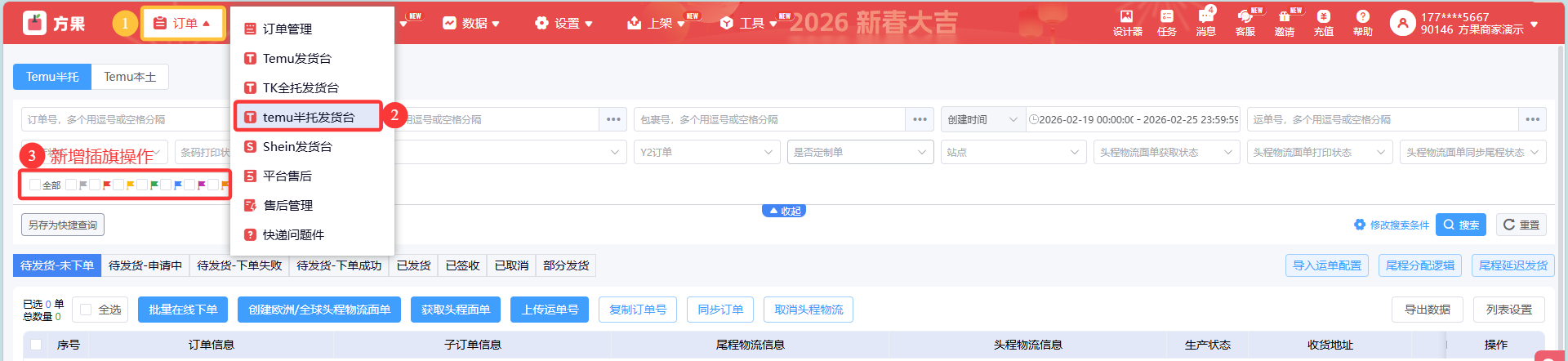Click 导出数据 export button
Image resolution: width=1568 pixels, height=361 pixels.
[1428, 310]
